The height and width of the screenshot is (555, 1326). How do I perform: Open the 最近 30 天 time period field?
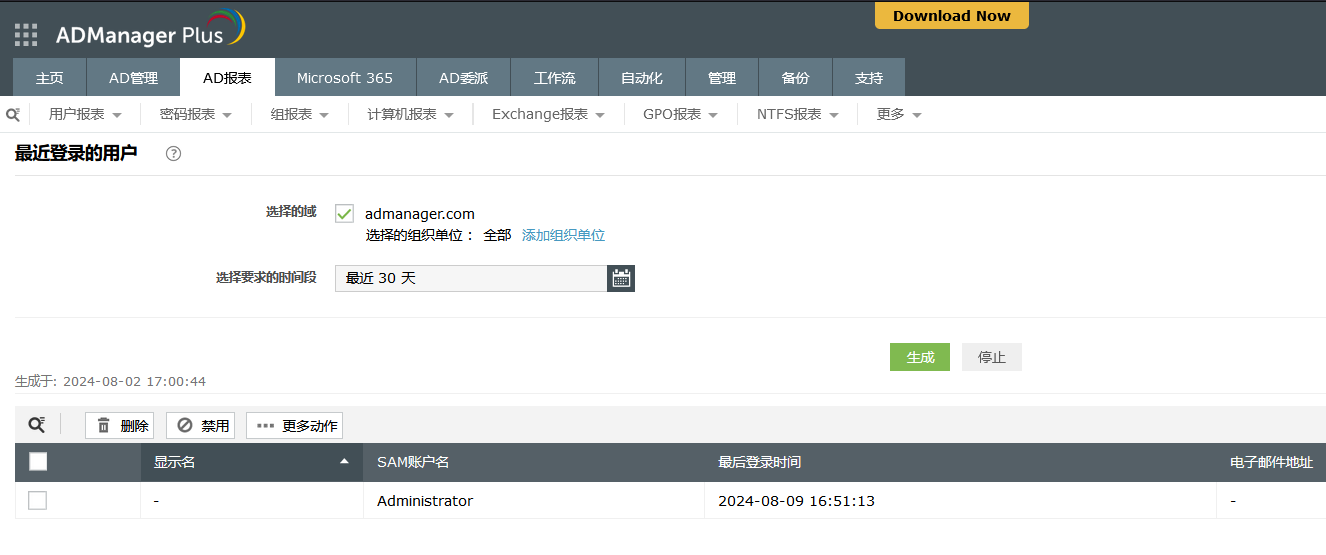click(471, 278)
